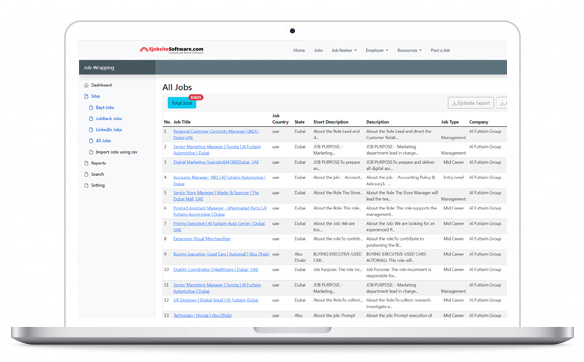Click the Short Description column header
Image resolution: width=584 pixels, height=362 pixels.
[331, 122]
